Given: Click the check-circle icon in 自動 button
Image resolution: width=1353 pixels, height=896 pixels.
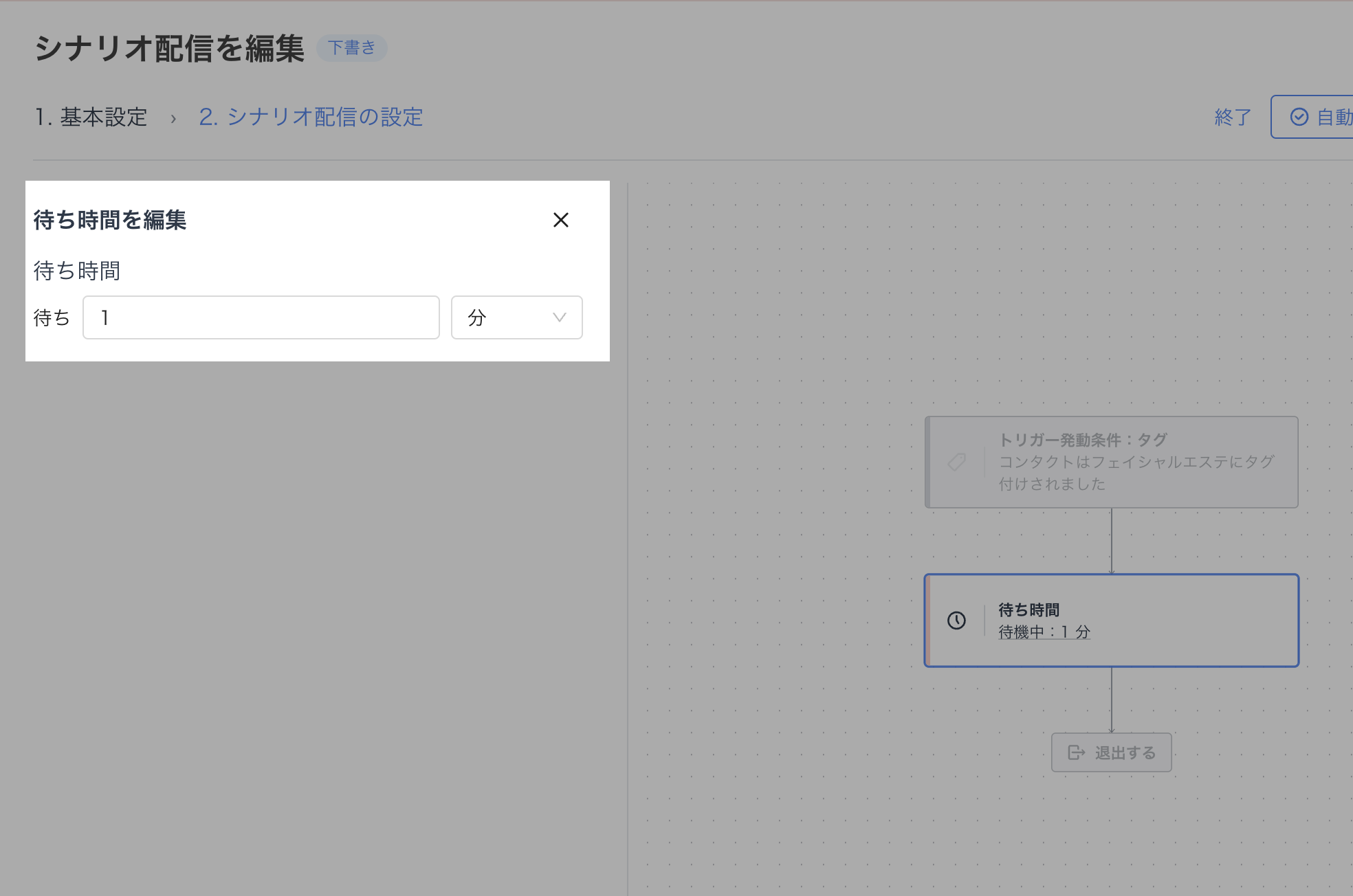Looking at the screenshot, I should [1299, 117].
